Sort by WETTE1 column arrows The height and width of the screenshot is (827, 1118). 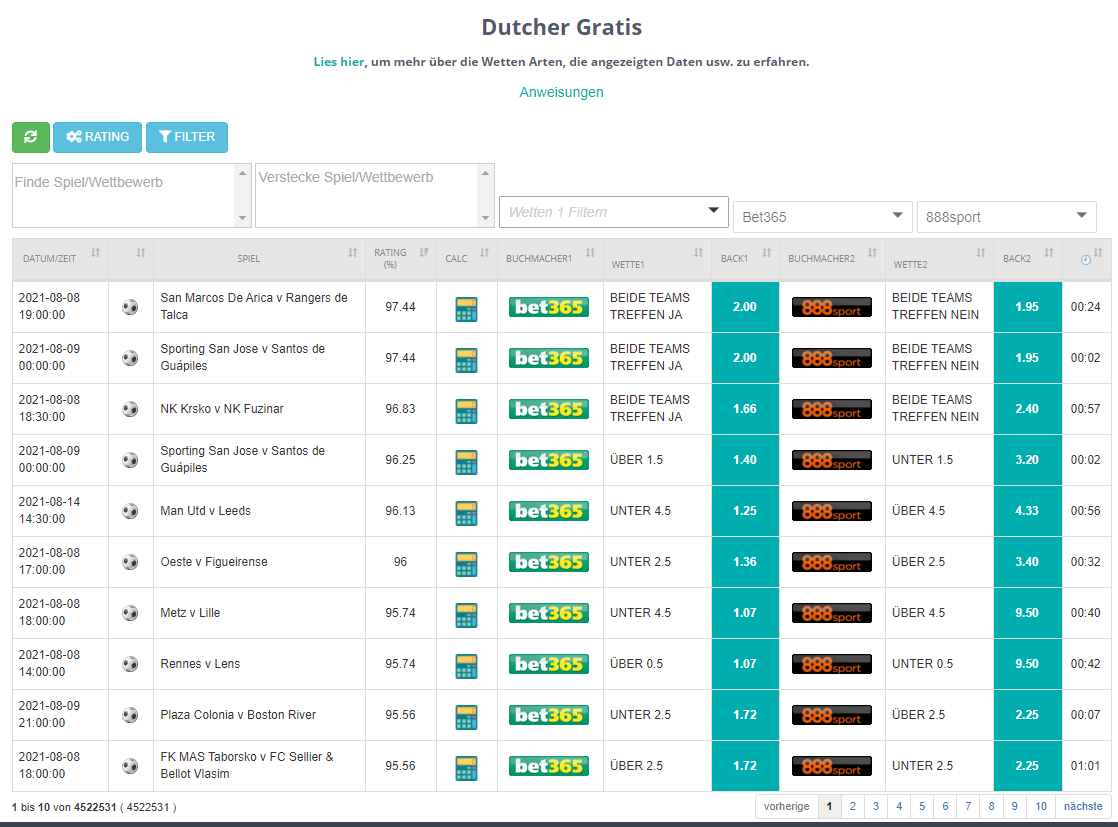point(698,252)
